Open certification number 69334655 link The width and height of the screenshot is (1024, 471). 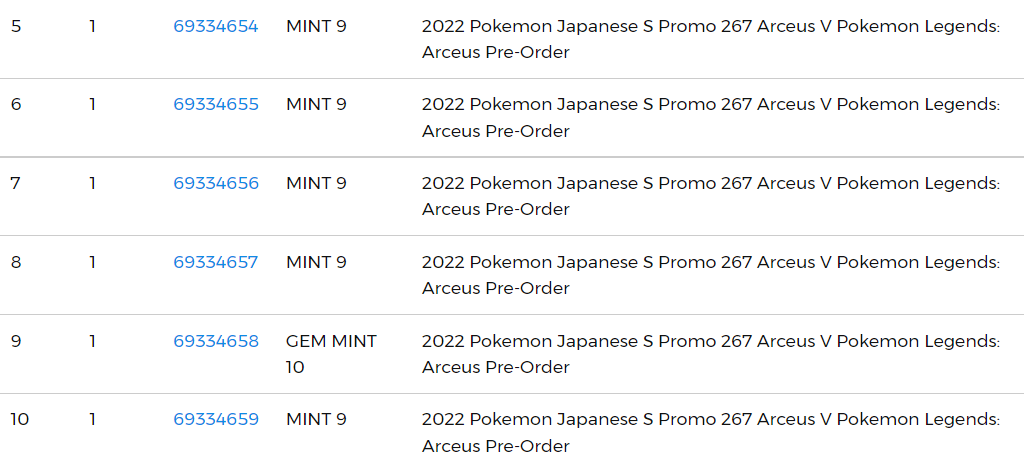point(216,105)
